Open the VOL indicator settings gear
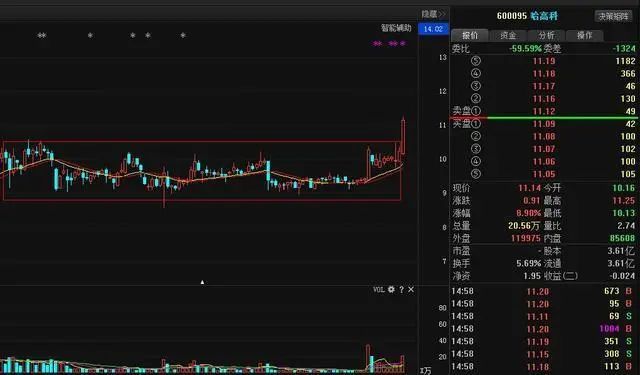The image size is (640, 375). coord(391,289)
